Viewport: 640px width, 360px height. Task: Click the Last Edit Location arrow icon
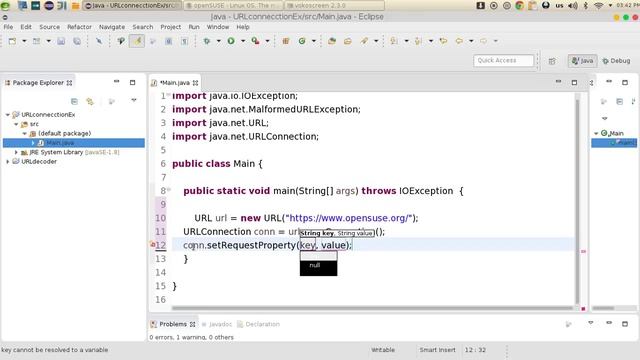pos(443,41)
